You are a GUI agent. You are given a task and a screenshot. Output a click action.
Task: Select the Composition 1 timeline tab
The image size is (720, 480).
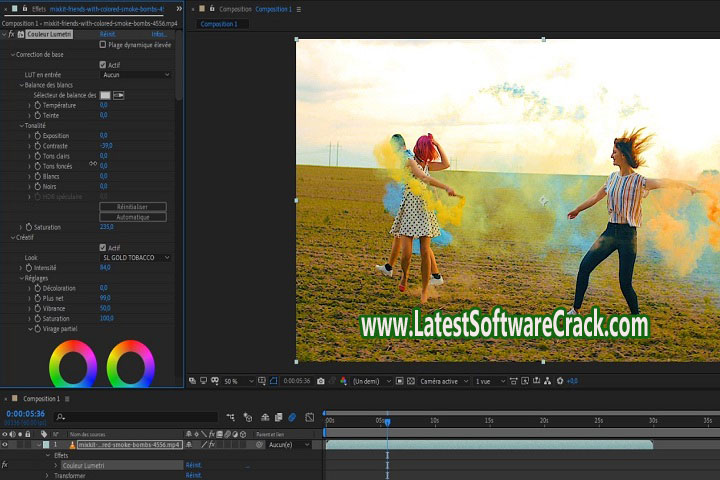tap(41, 399)
